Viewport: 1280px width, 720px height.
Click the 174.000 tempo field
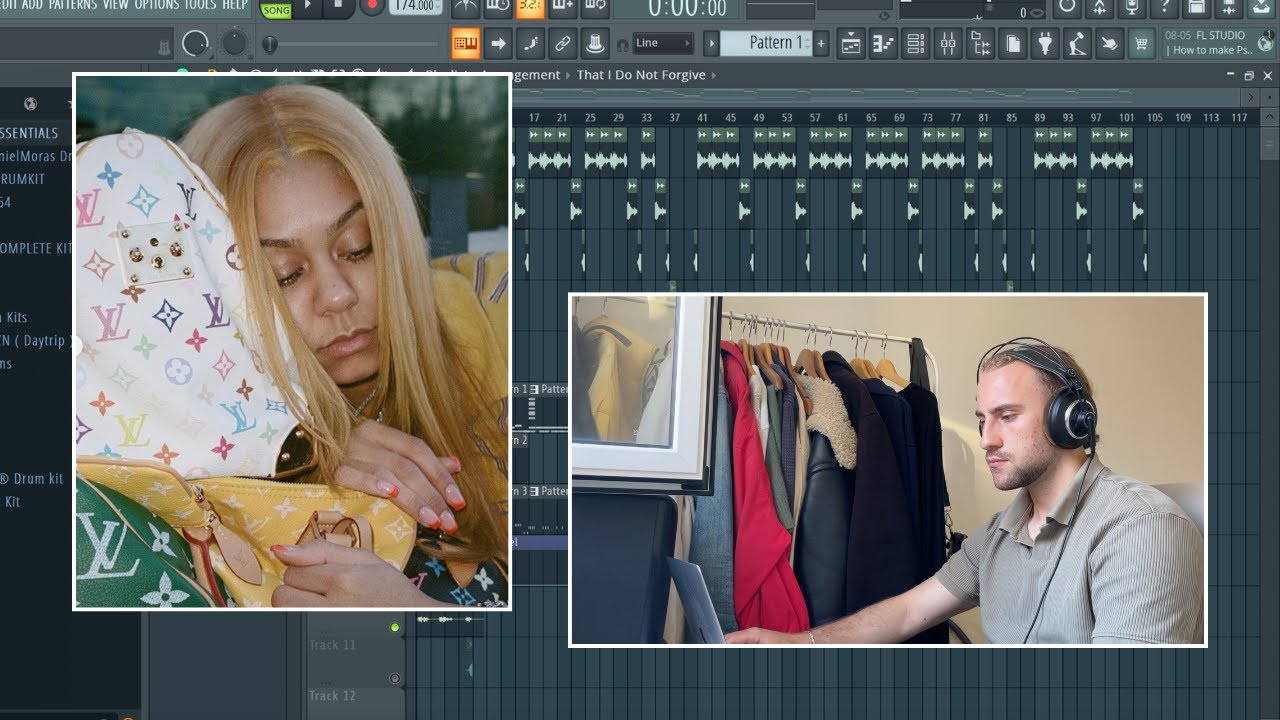pyautogui.click(x=417, y=6)
